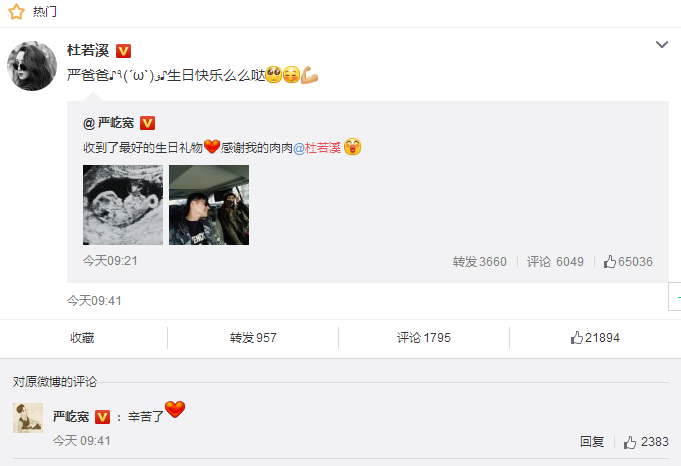681x466 pixels.
Task: Follow the @杜若溪 mention in quoted post
Action: (317, 148)
